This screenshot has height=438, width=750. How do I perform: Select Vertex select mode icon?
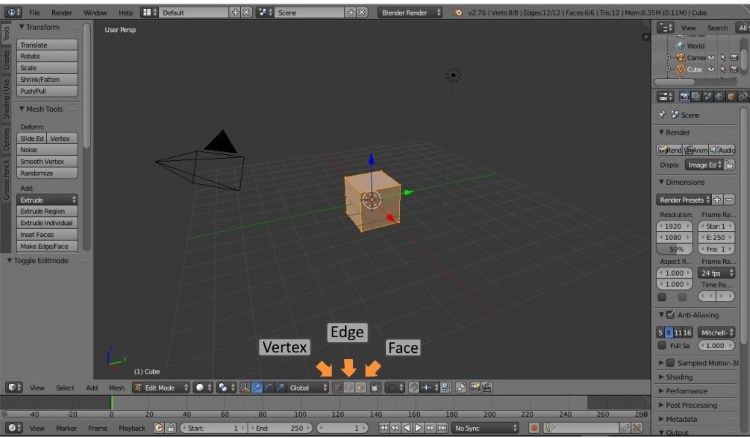(337, 387)
